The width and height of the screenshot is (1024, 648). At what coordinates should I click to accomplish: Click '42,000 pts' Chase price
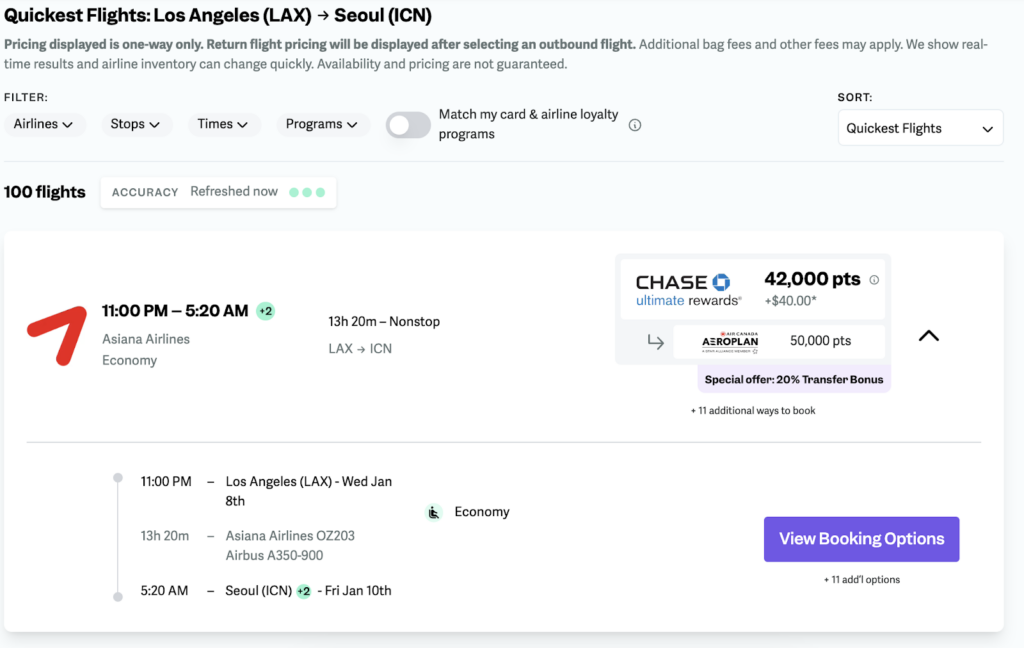click(812, 279)
